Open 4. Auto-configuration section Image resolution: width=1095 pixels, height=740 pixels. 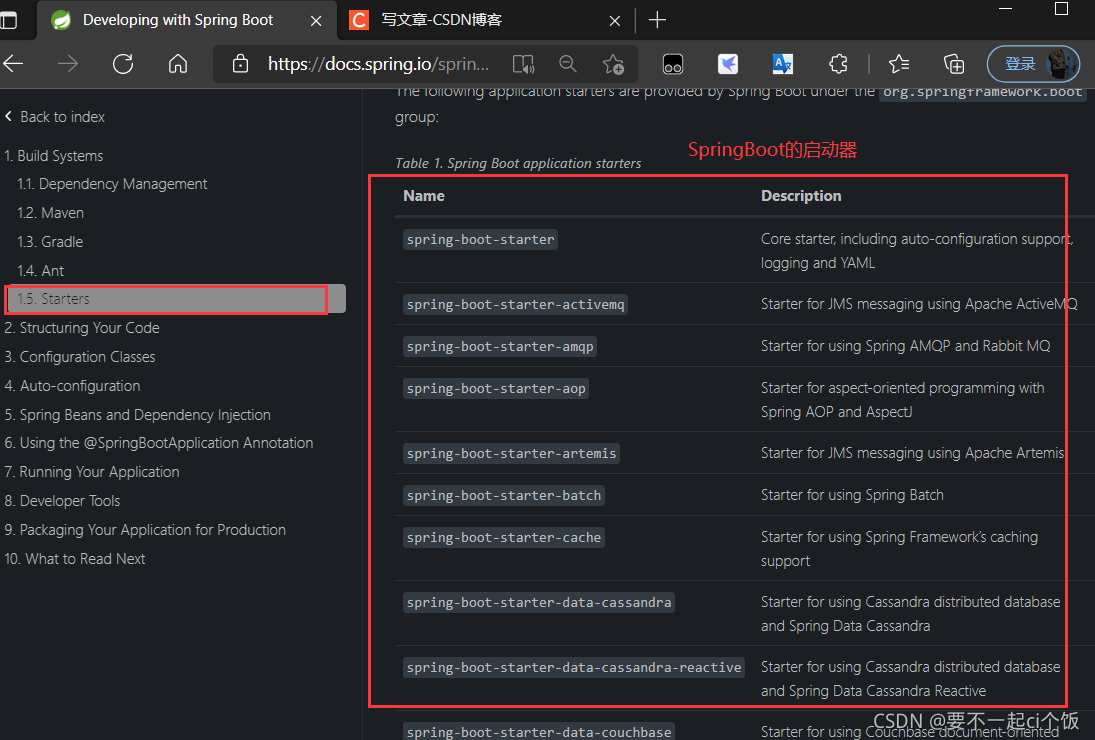72,386
